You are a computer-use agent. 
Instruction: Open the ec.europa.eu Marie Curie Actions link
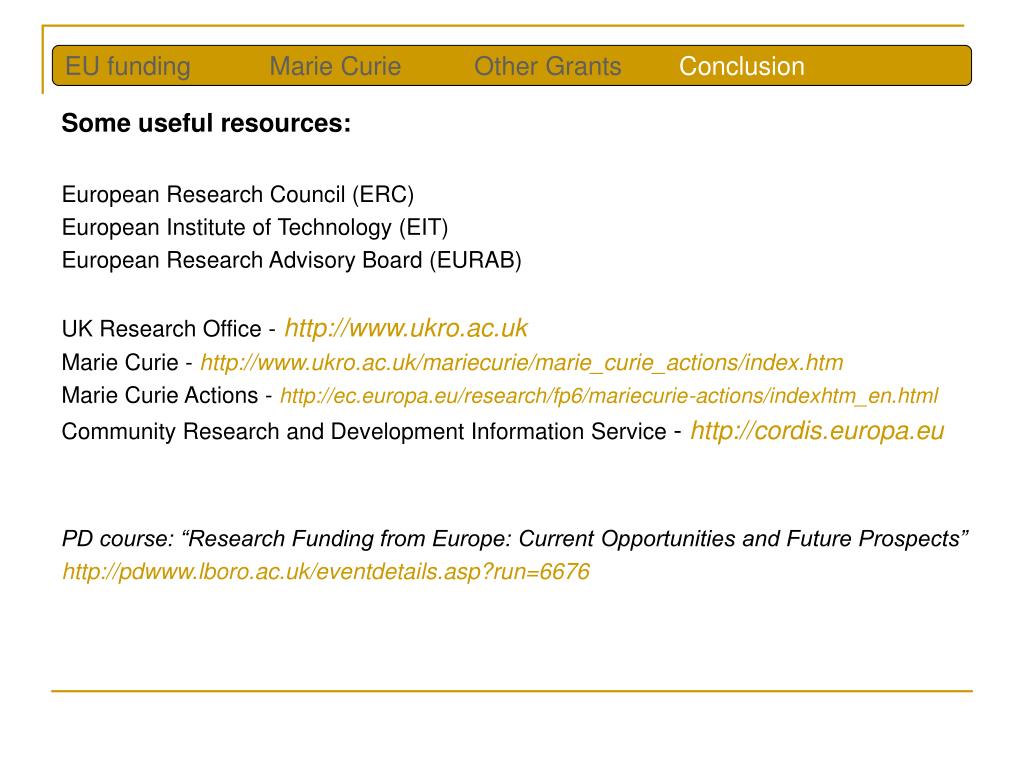tap(609, 396)
